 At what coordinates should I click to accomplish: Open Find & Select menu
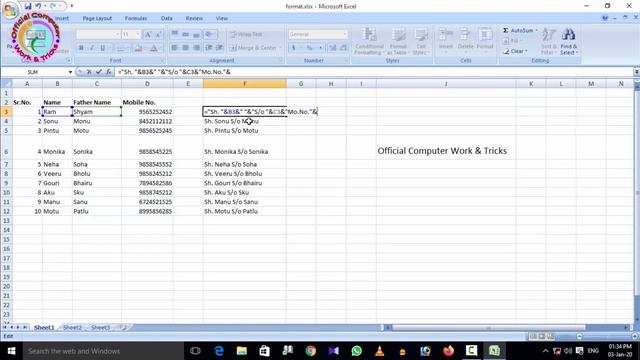(x=569, y=41)
